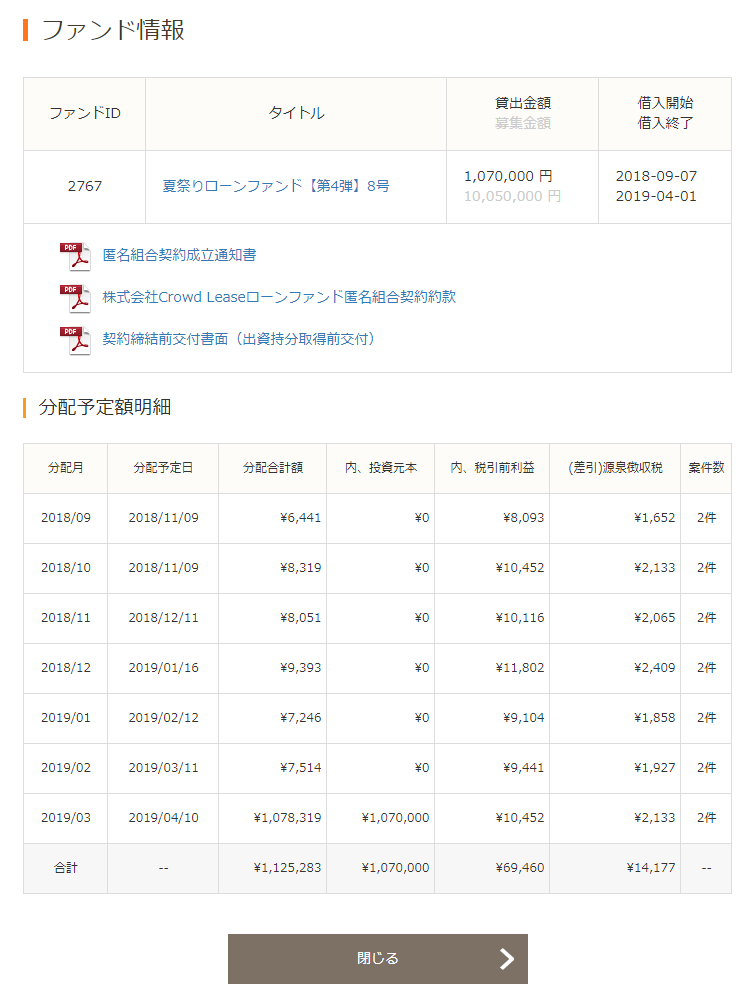The image size is (746, 1002).
Task: Click the ¥1,125,283 grand total
Action: (287, 868)
